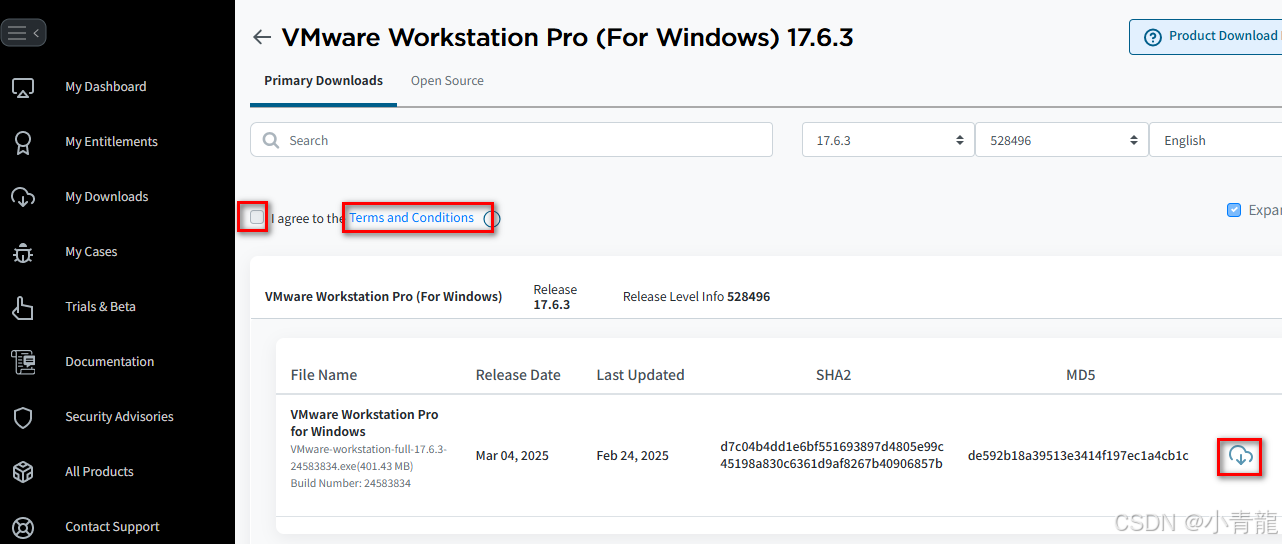Select the VMware Workstation Pro for Windows file name
1282x544 pixels.
point(364,423)
